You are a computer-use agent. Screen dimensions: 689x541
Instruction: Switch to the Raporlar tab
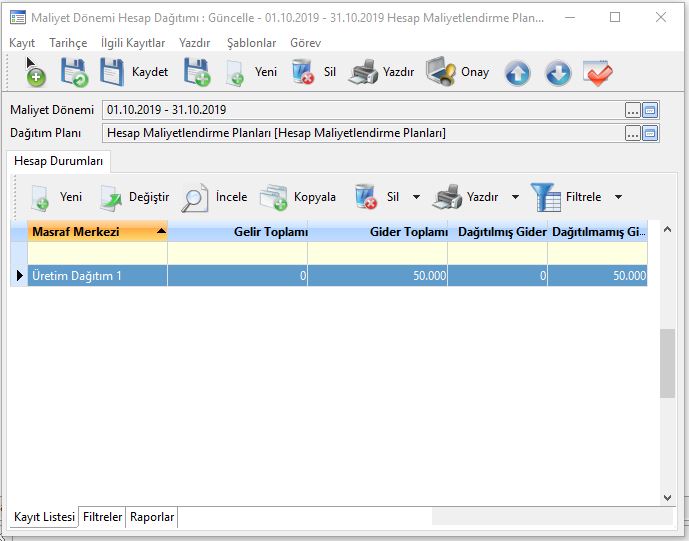[152, 517]
